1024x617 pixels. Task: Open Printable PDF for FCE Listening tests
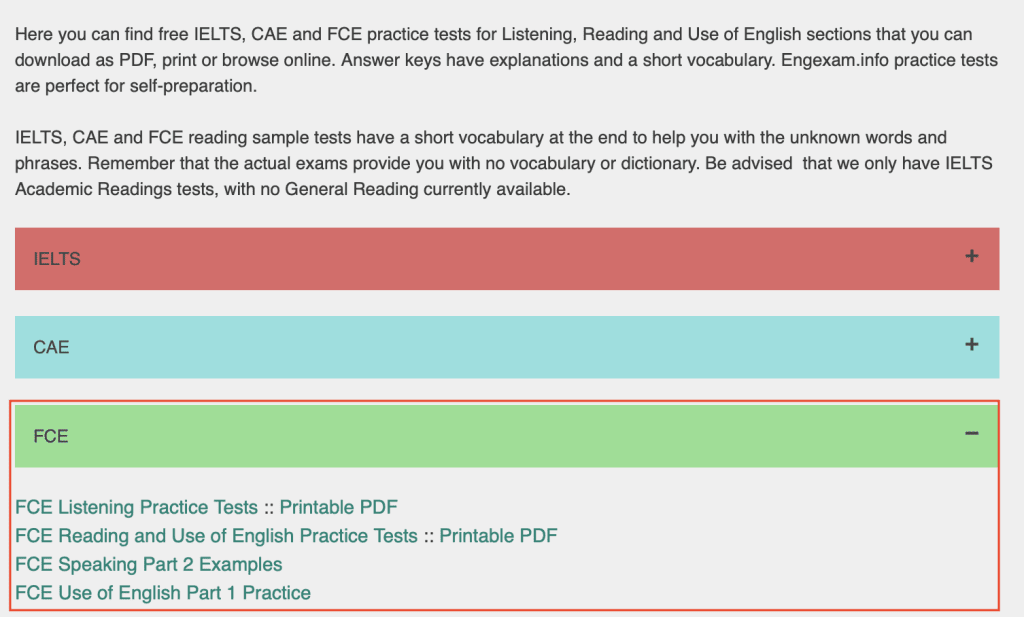(x=338, y=507)
